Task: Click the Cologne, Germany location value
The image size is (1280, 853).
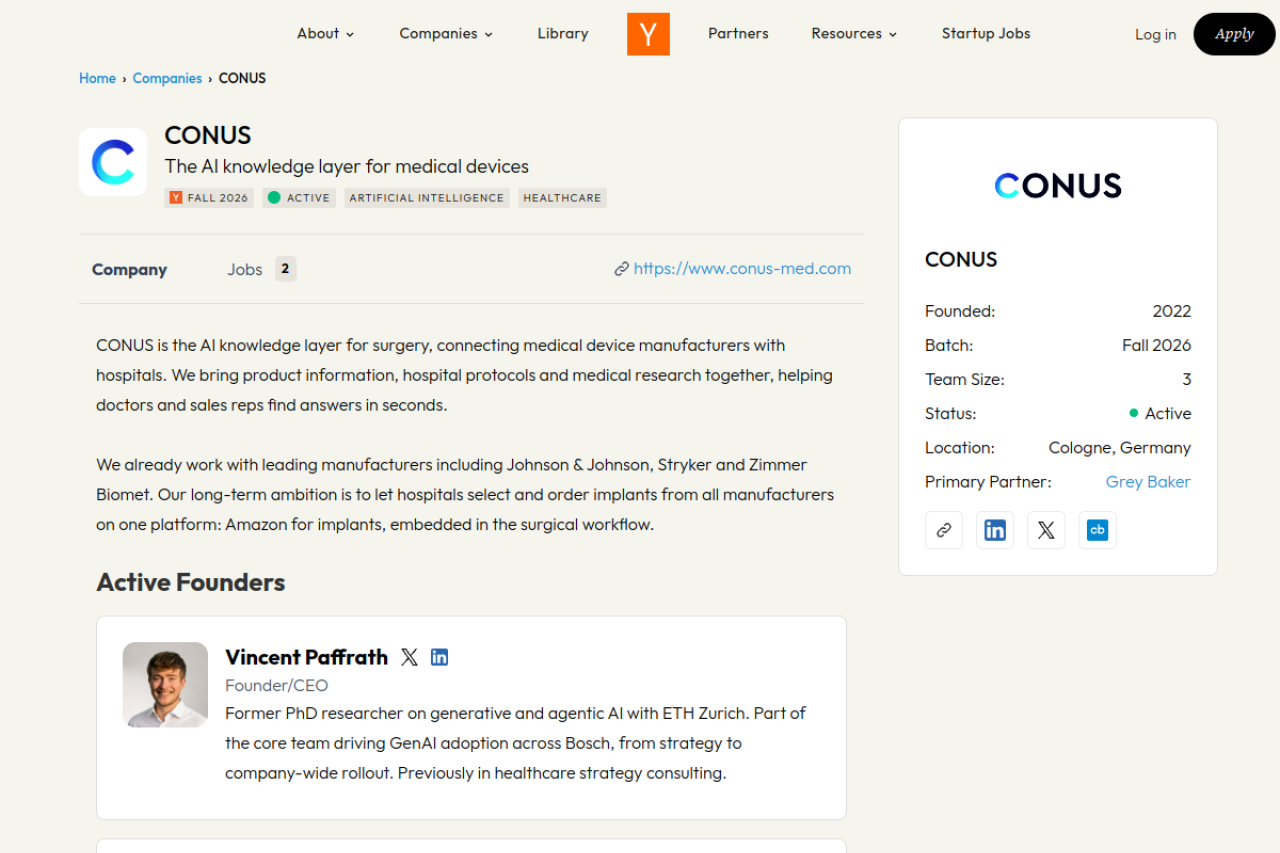Action: click(1119, 447)
